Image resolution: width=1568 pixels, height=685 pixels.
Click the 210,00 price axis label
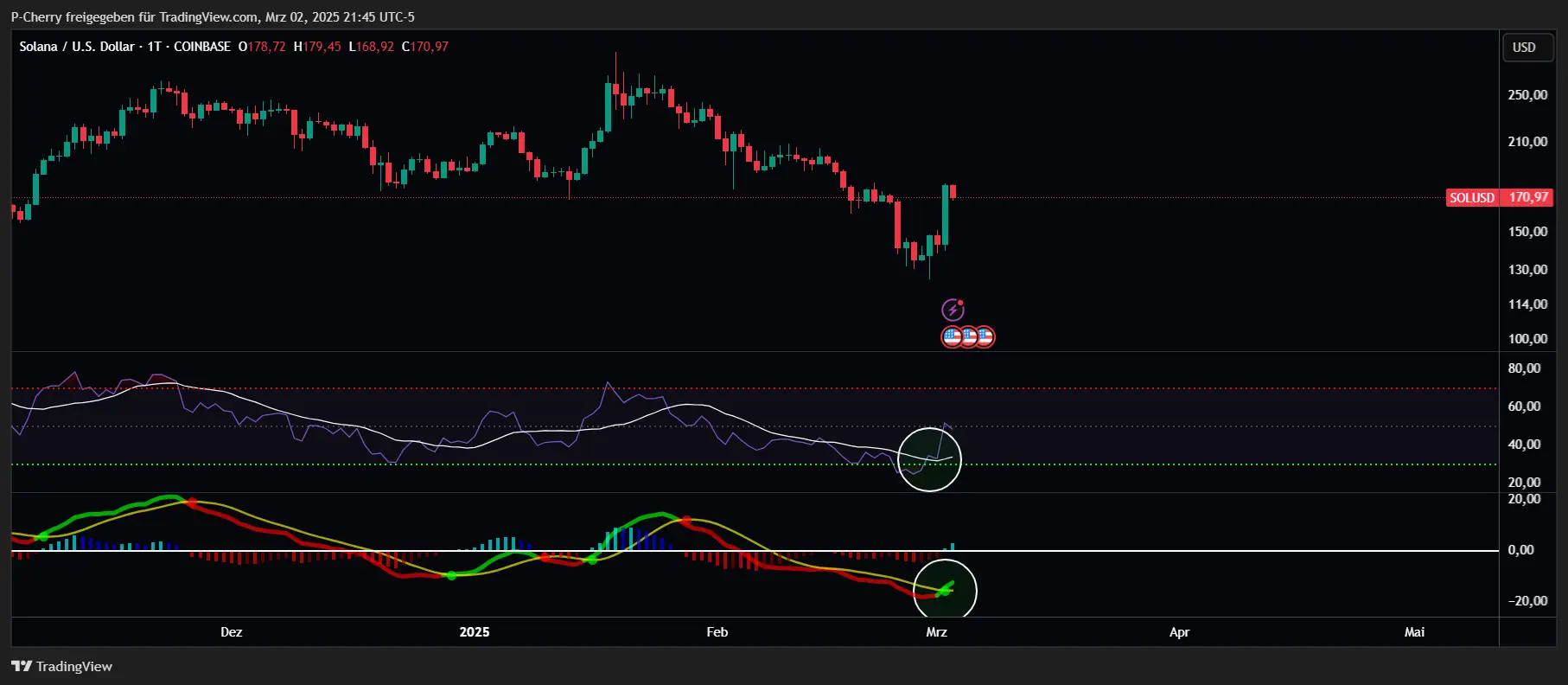pos(1527,142)
